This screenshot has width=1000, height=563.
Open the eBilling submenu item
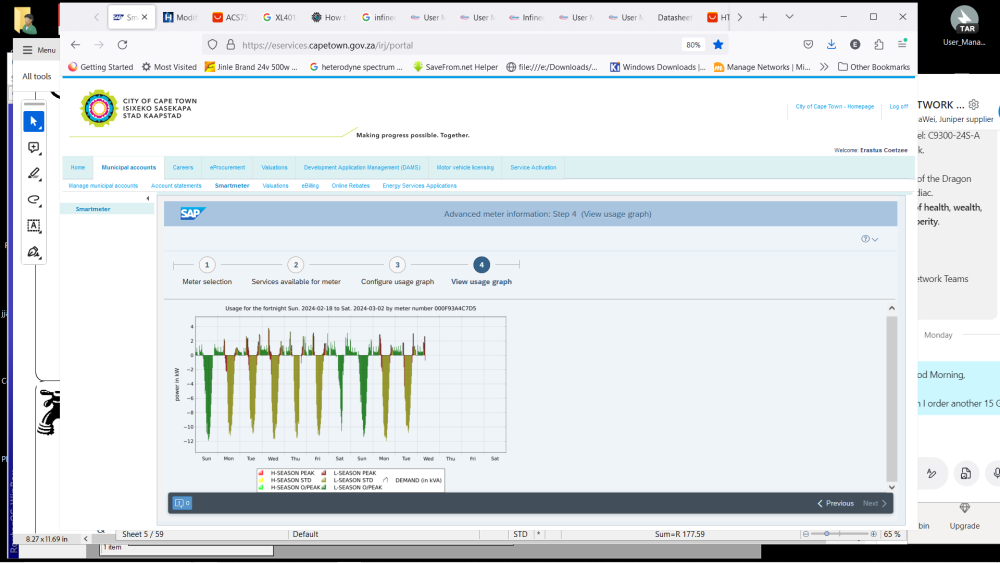point(310,186)
